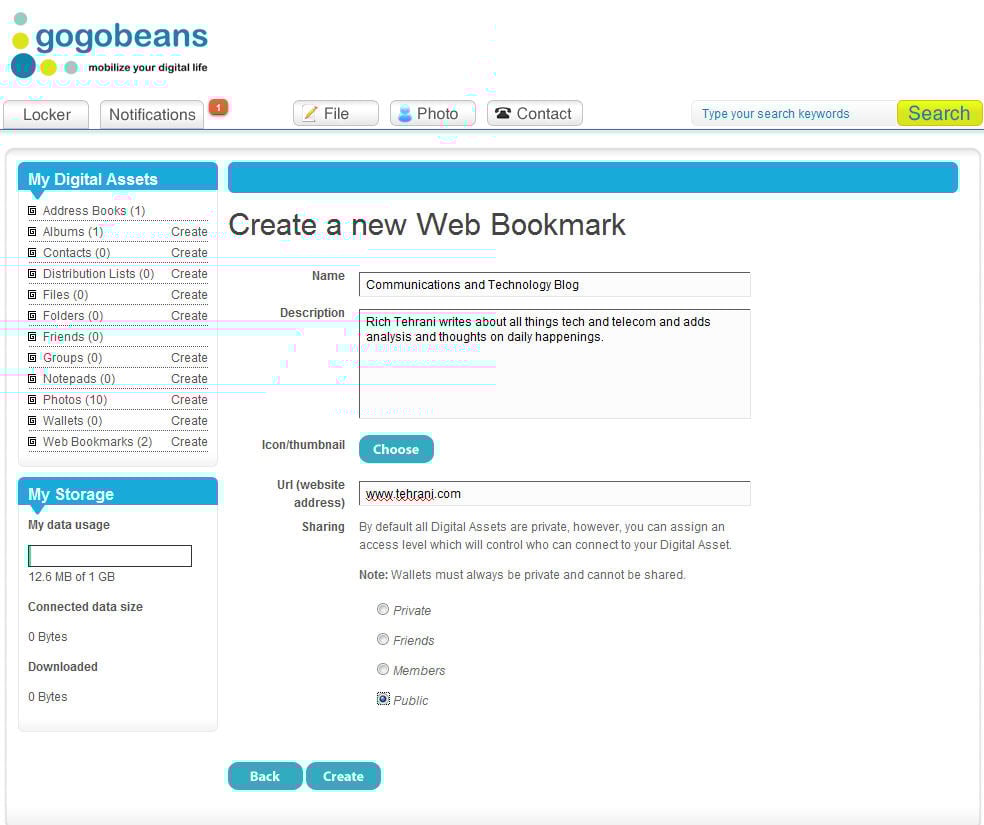
Task: Expand the Friends (0) list
Action: click(72, 337)
